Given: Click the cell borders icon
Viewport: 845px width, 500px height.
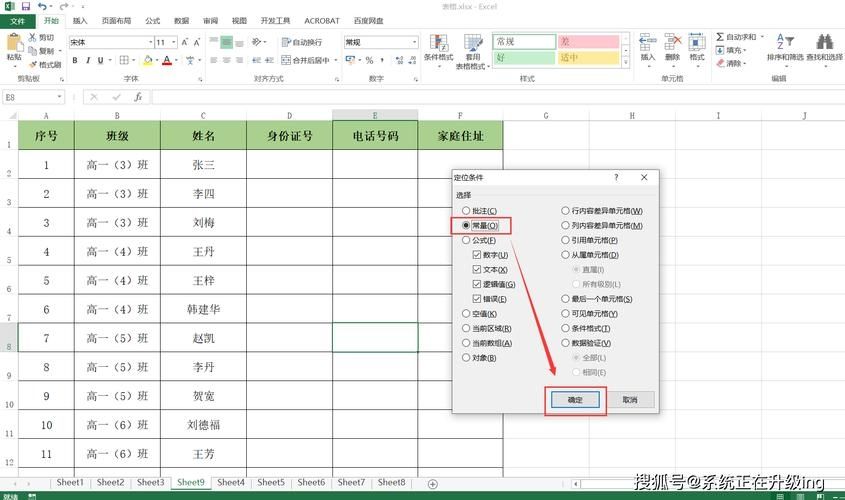Looking at the screenshot, I should [x=124, y=60].
